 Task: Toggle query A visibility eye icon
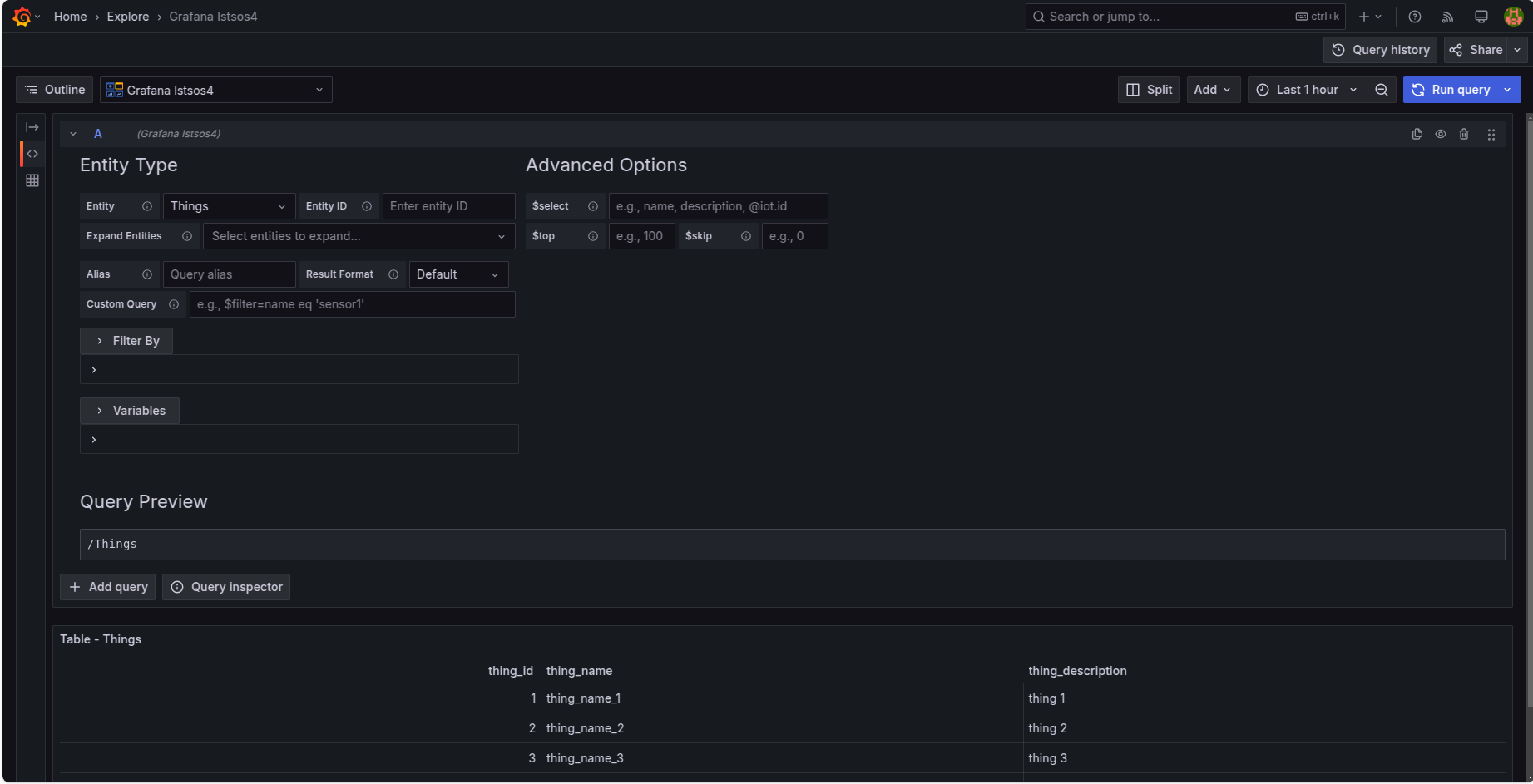pos(1441,134)
